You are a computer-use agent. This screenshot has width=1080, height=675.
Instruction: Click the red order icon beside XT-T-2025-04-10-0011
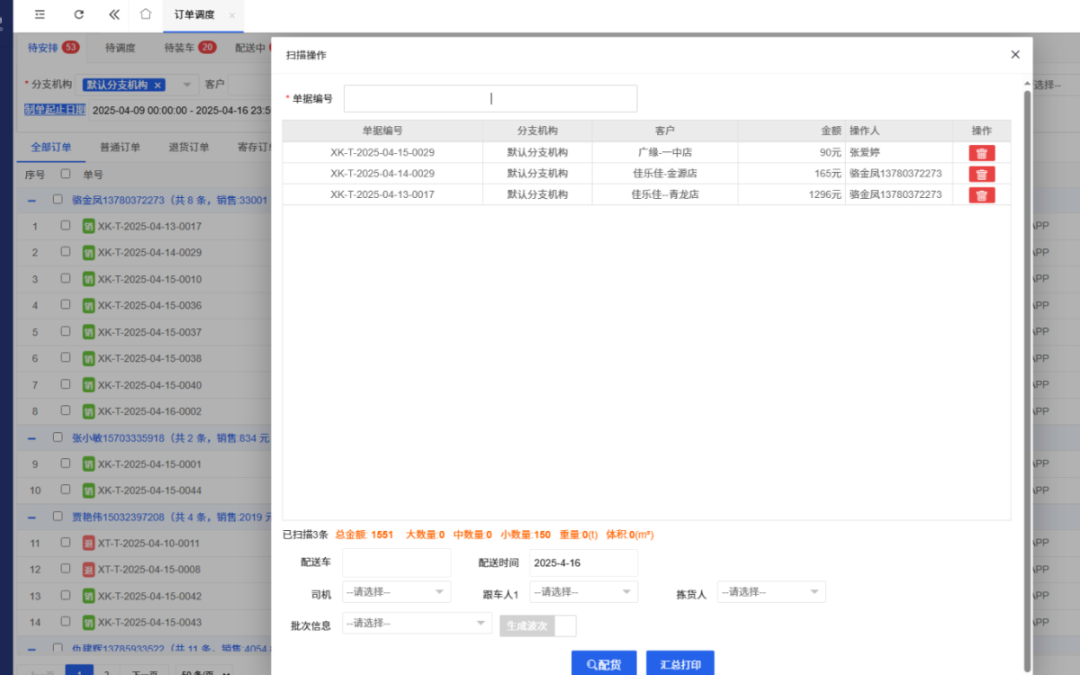point(89,543)
